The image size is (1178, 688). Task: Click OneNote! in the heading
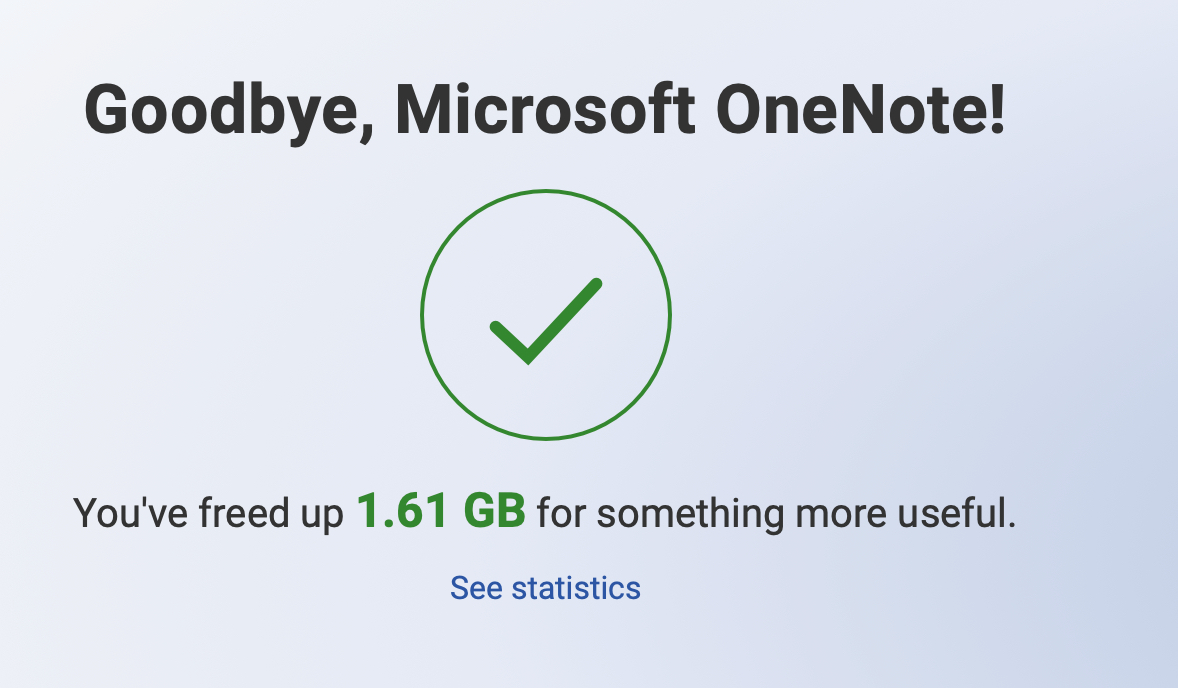pyautogui.click(x=850, y=108)
